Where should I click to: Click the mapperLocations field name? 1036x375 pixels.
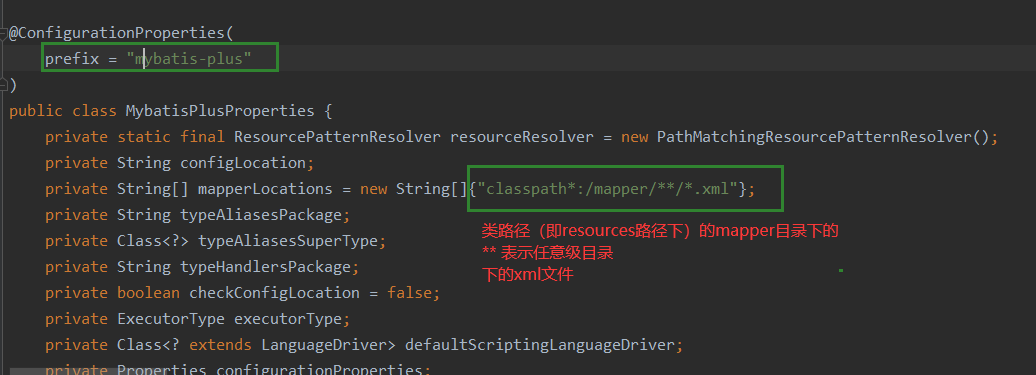click(x=265, y=189)
